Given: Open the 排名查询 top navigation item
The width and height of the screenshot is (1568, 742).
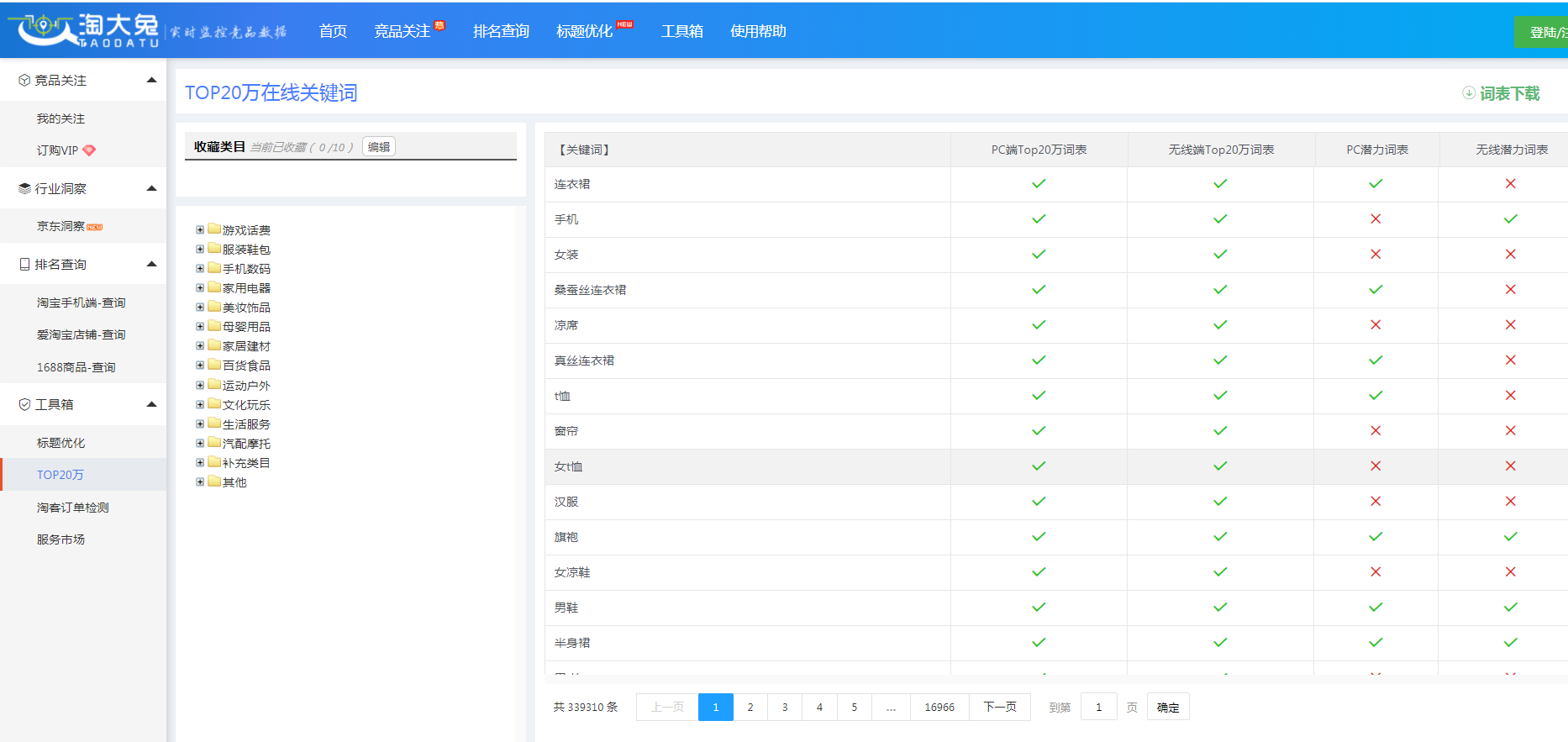Looking at the screenshot, I should coord(501,31).
